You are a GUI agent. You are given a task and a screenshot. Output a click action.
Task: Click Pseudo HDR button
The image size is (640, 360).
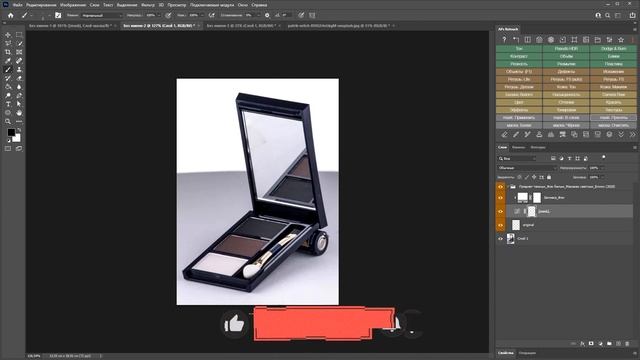click(x=566, y=49)
